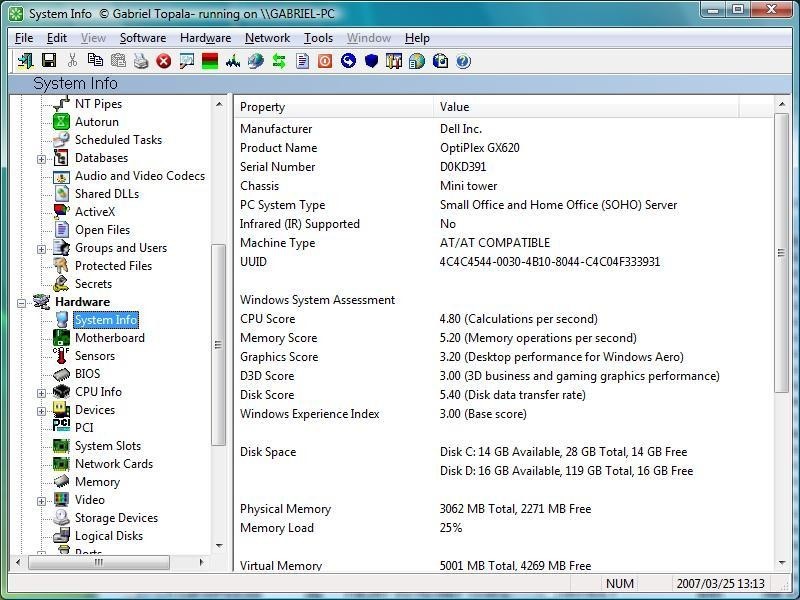Image resolution: width=800 pixels, height=600 pixels.
Task: Click the dark blue shield toolbar icon
Action: (371, 61)
